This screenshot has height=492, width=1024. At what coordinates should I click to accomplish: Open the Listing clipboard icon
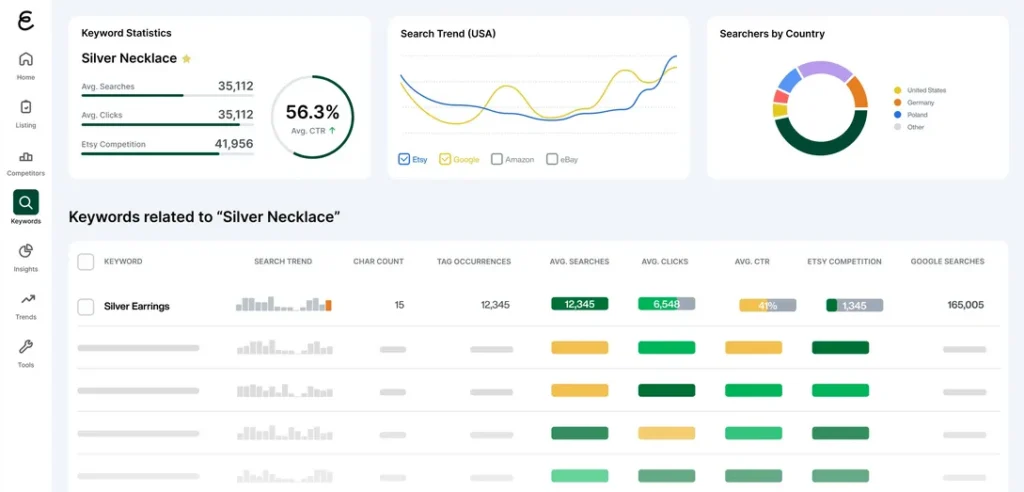tap(25, 107)
